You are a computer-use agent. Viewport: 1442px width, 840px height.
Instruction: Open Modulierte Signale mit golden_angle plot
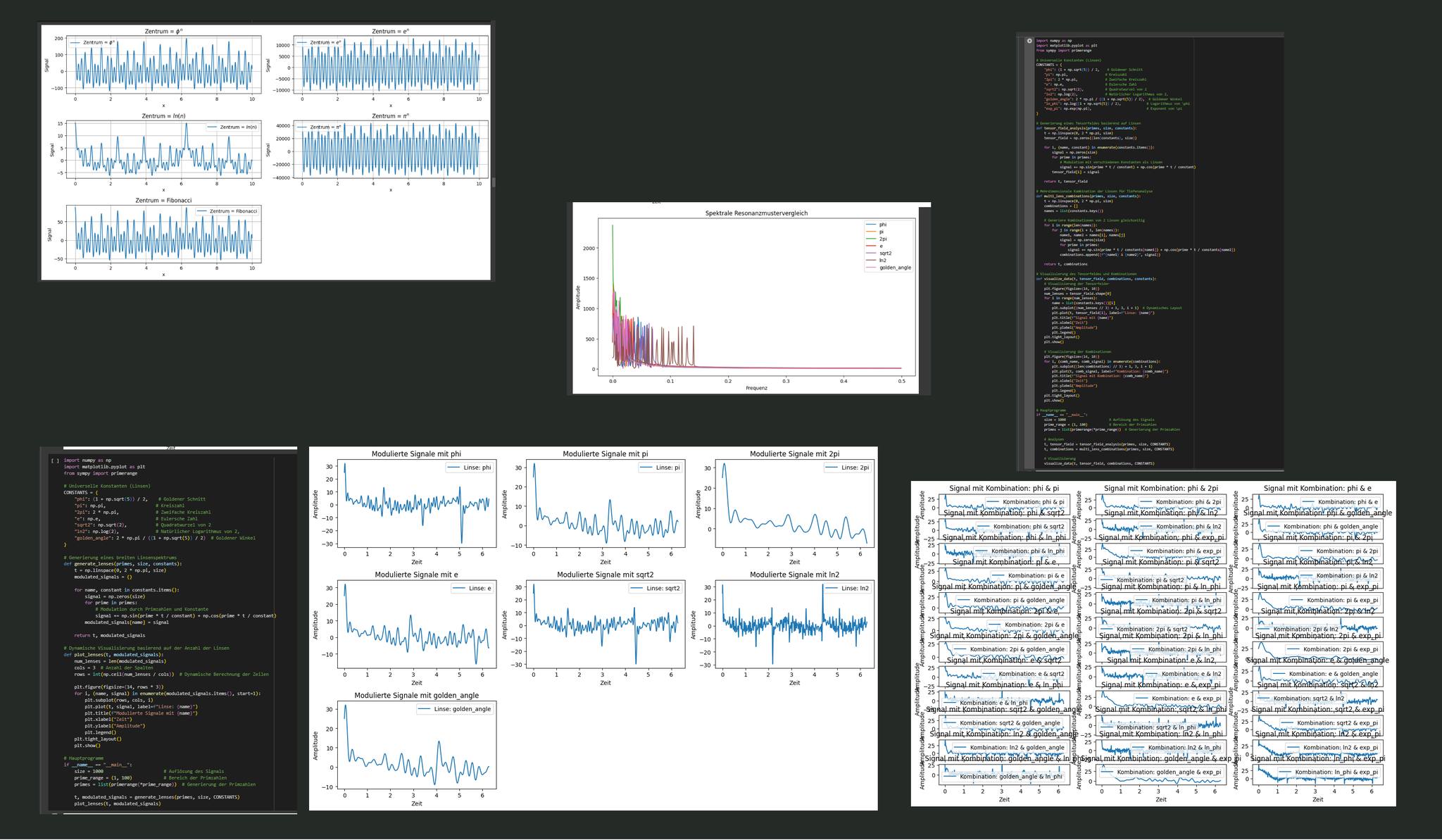[417, 745]
